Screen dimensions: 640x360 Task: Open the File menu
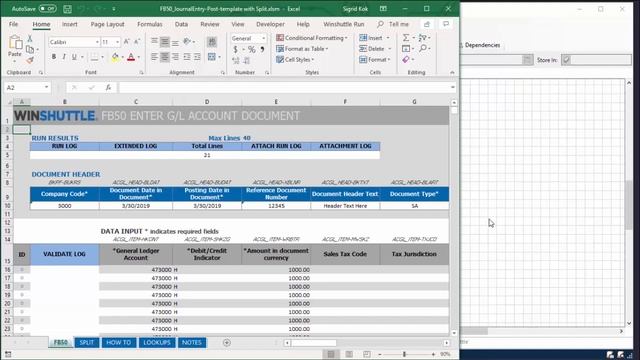coord(13,24)
